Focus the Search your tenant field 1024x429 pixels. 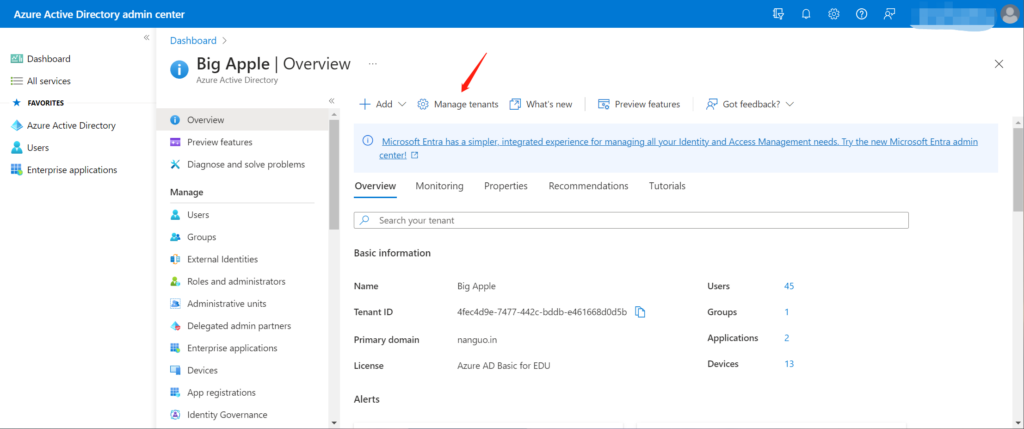click(631, 221)
